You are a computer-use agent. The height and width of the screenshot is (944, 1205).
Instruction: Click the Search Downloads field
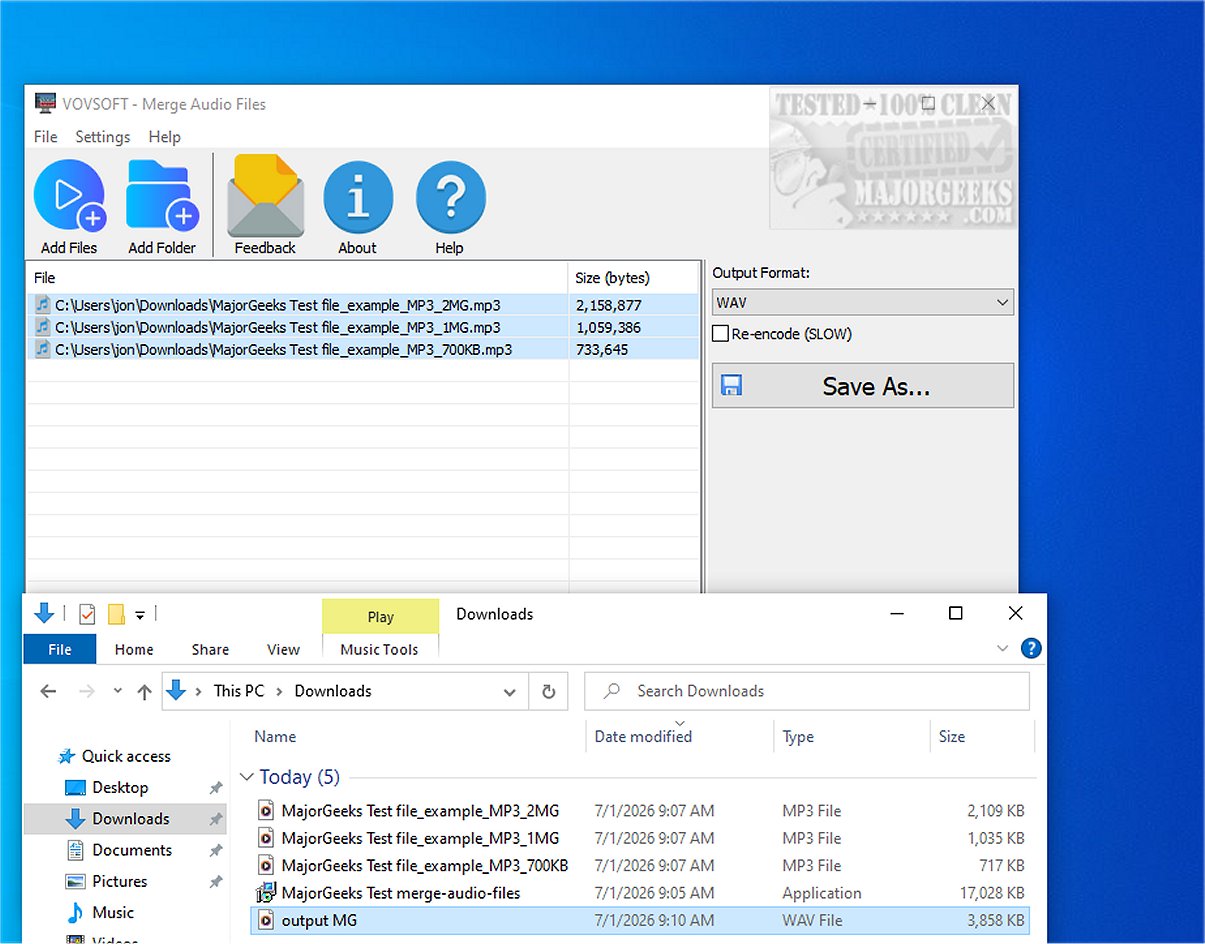[807, 691]
